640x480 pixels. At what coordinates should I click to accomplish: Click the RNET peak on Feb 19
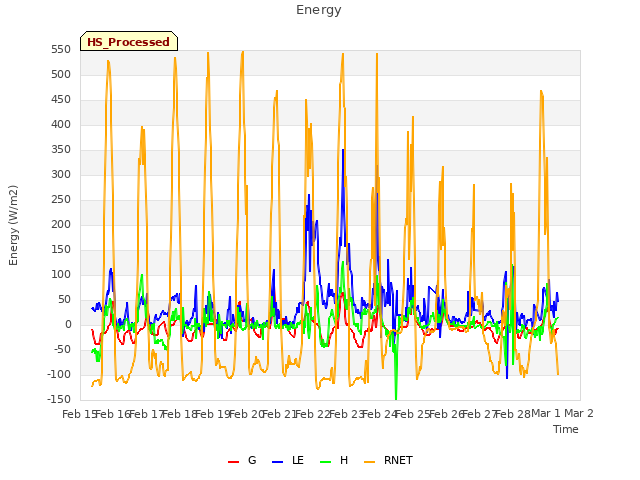208,53
